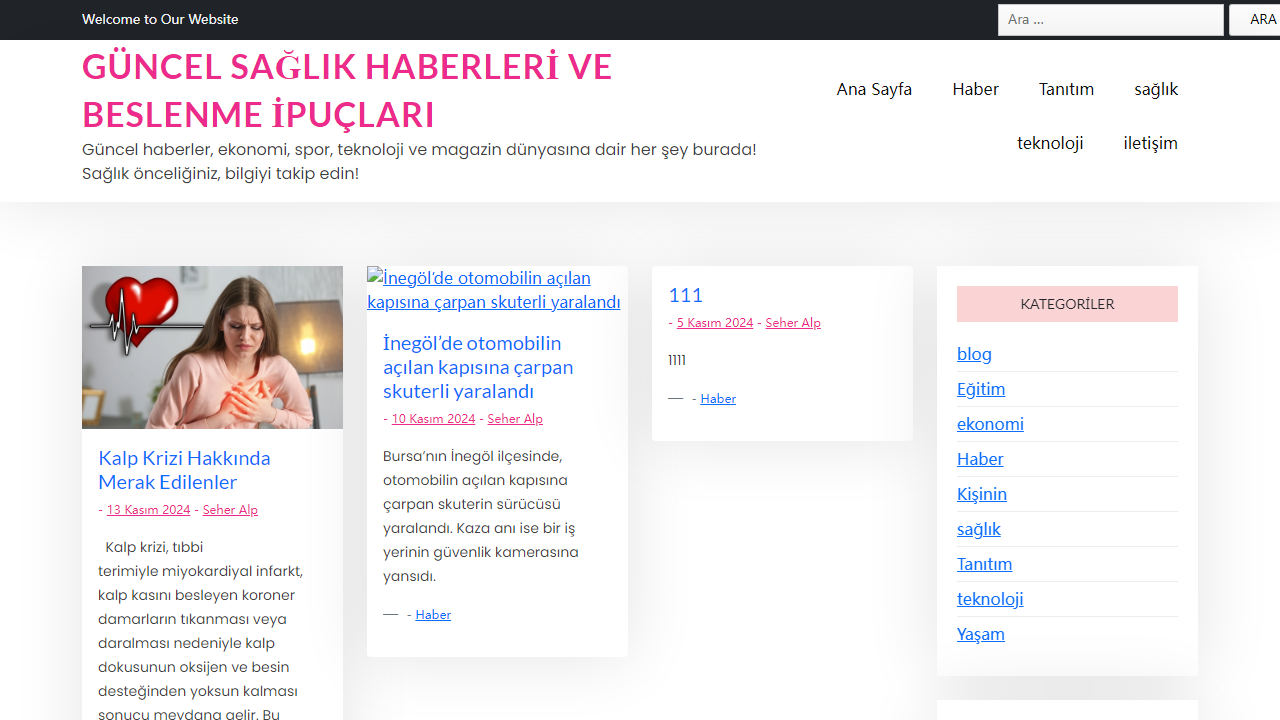Open the teknoloji navigation link

click(1050, 143)
